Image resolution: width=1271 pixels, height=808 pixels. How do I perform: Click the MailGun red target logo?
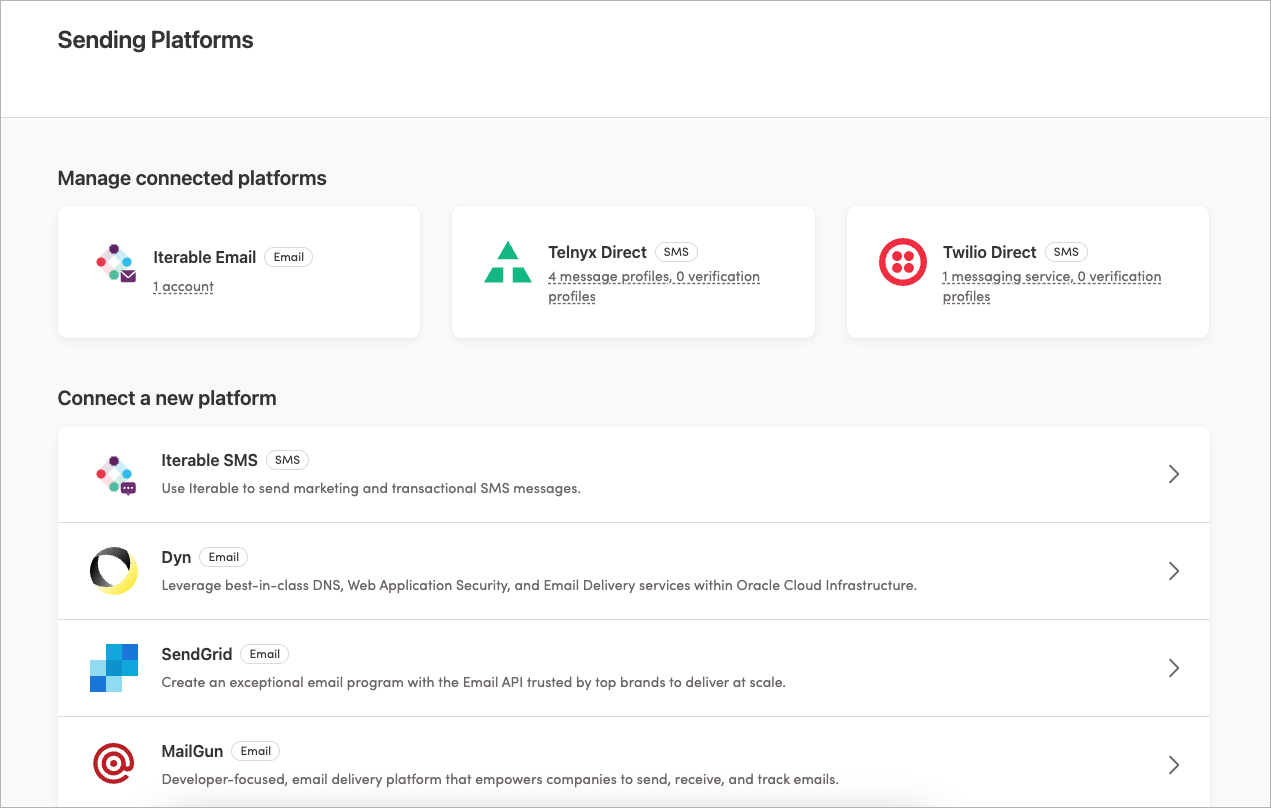click(x=113, y=765)
